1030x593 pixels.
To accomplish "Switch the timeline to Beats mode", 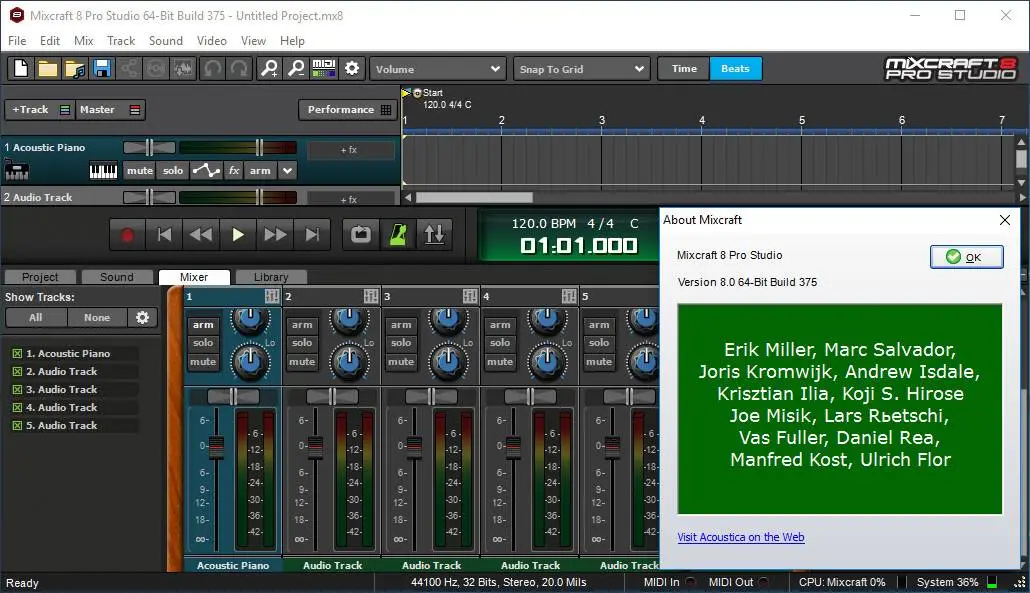I will tap(735, 68).
